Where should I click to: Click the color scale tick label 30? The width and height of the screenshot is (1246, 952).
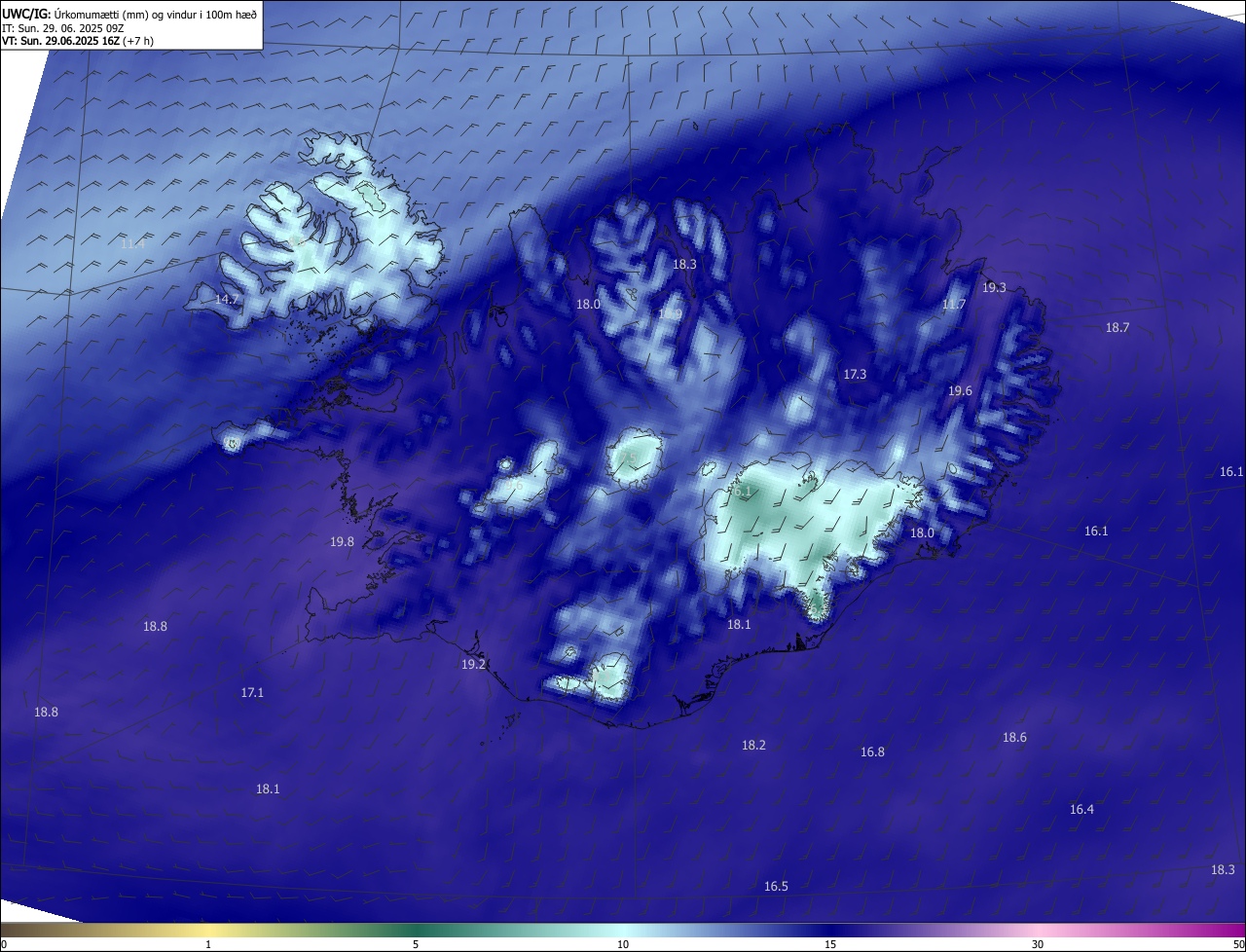point(1038,944)
